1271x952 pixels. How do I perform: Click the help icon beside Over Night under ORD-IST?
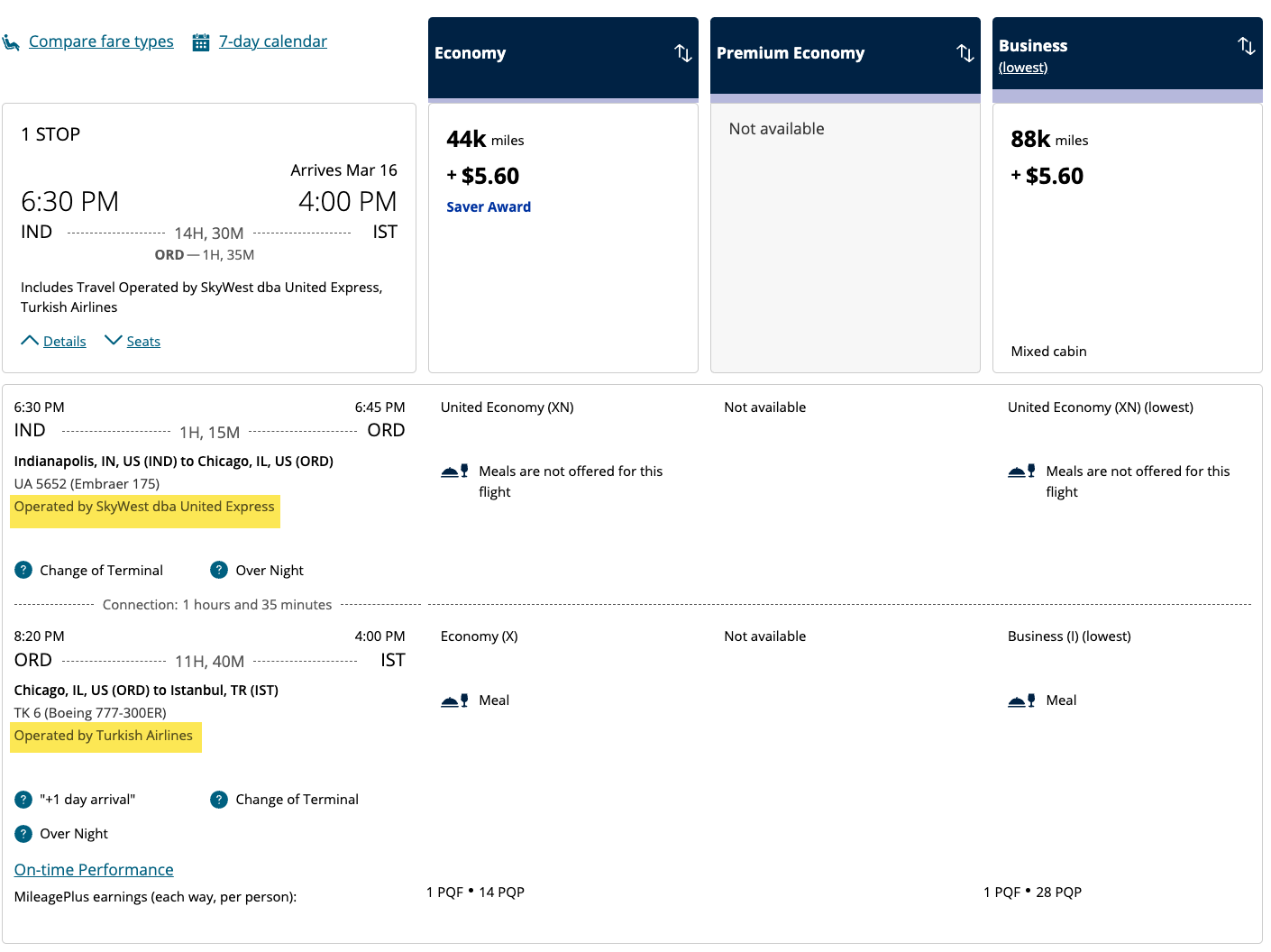click(23, 833)
